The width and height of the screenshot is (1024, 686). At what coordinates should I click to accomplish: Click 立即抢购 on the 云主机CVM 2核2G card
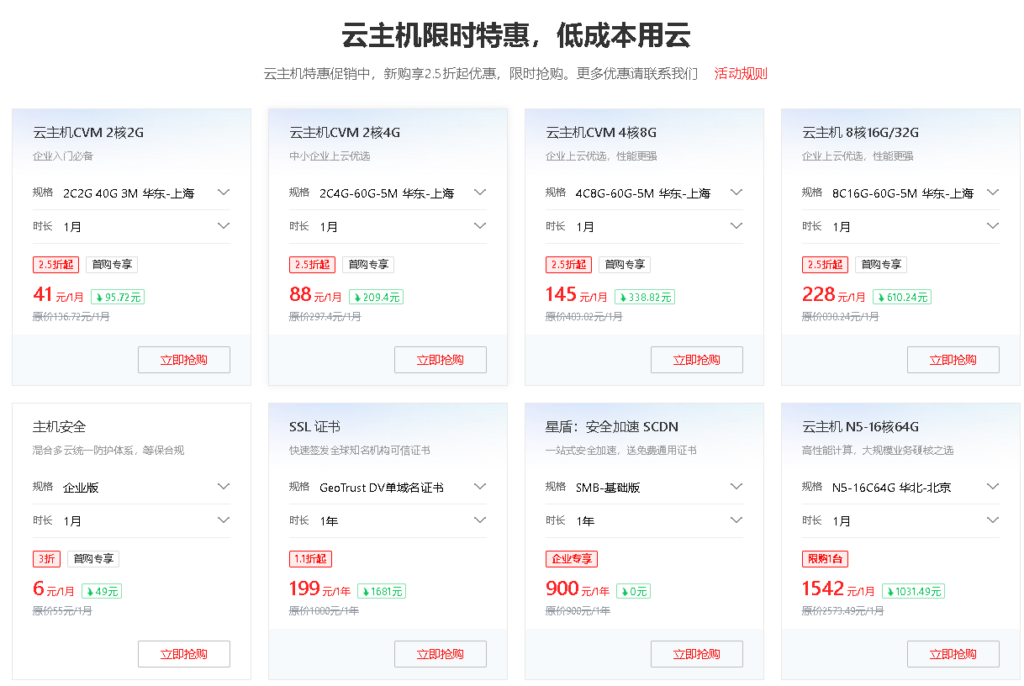(x=184, y=360)
